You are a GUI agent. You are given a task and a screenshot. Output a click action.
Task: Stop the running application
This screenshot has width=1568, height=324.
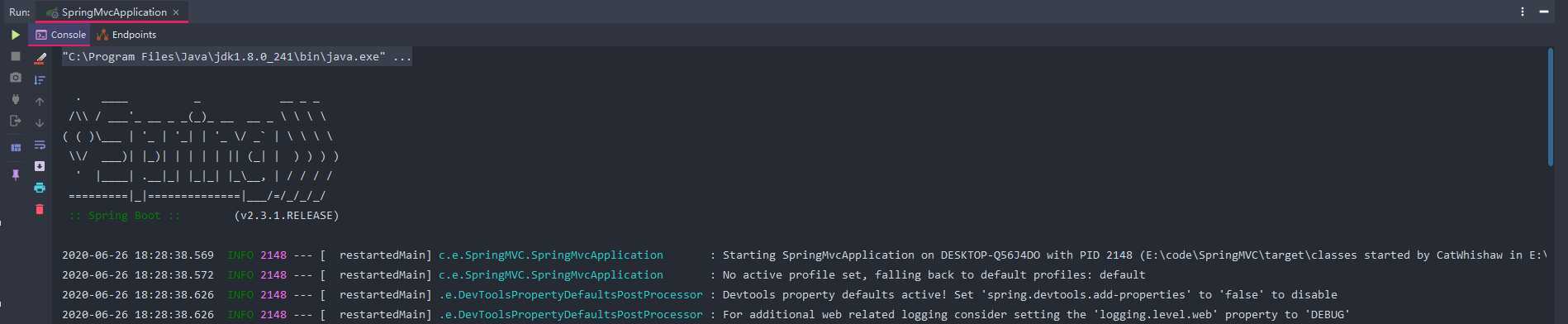(15, 56)
